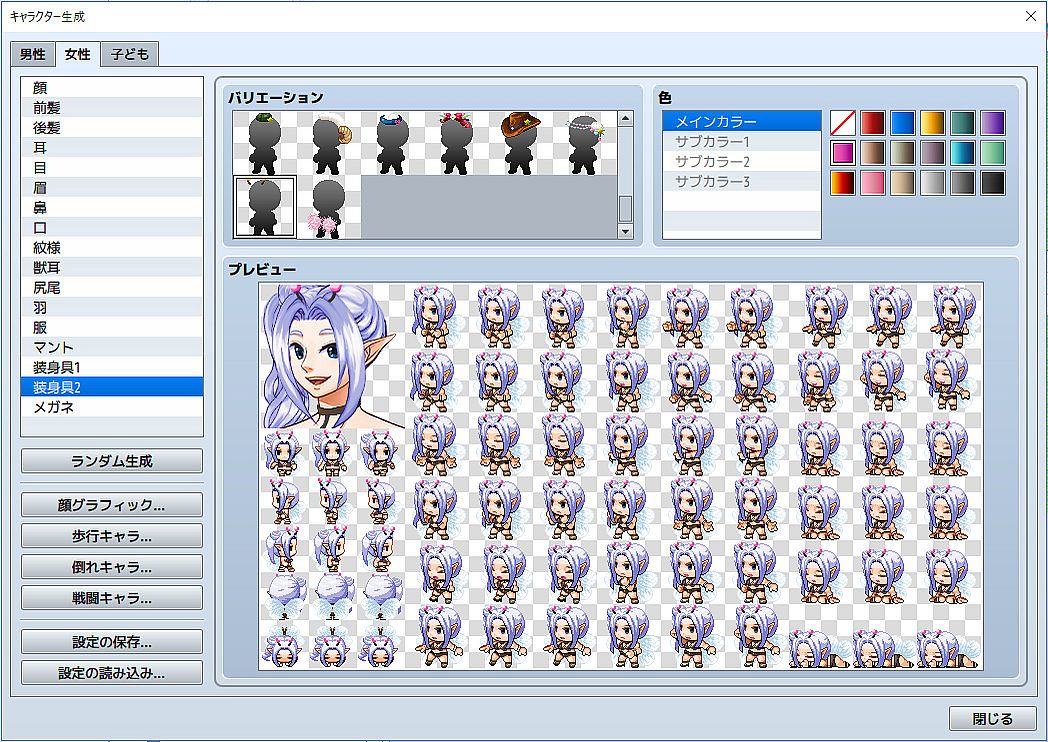Open 戦闘キャラ... export
This screenshot has height=742, width=1048.
pos(112,598)
